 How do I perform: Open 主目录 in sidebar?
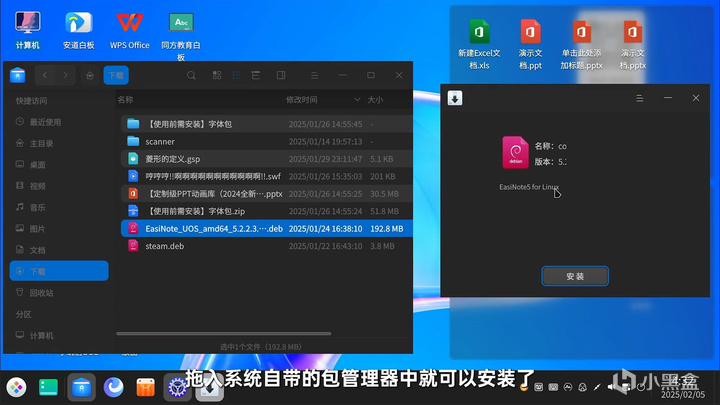click(x=59, y=143)
